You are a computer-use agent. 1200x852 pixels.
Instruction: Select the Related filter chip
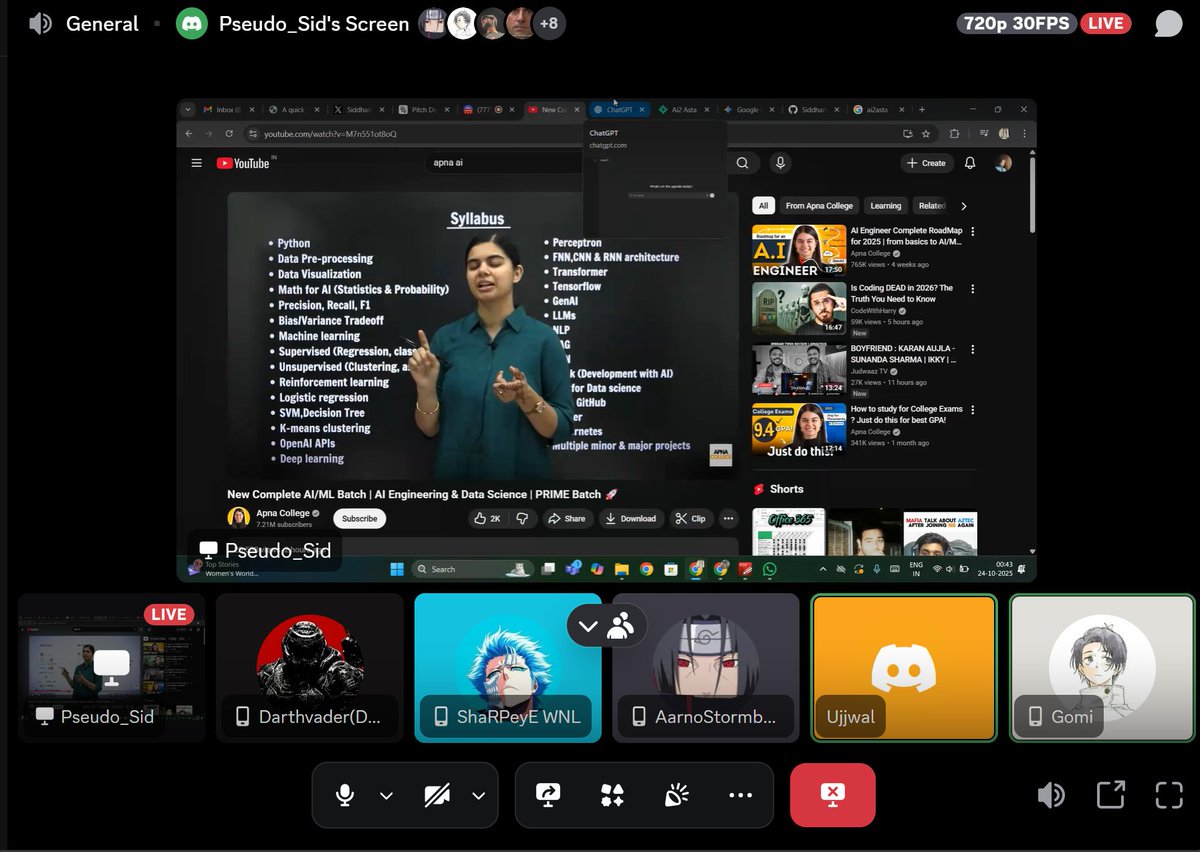point(931,205)
